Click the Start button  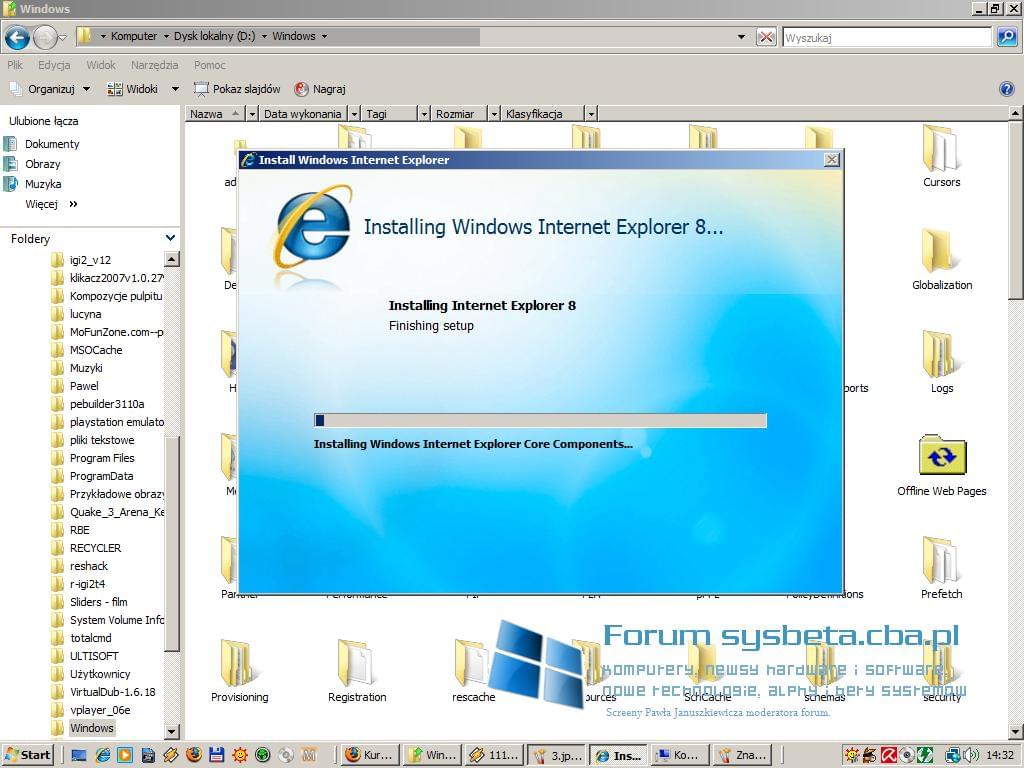click(27, 755)
